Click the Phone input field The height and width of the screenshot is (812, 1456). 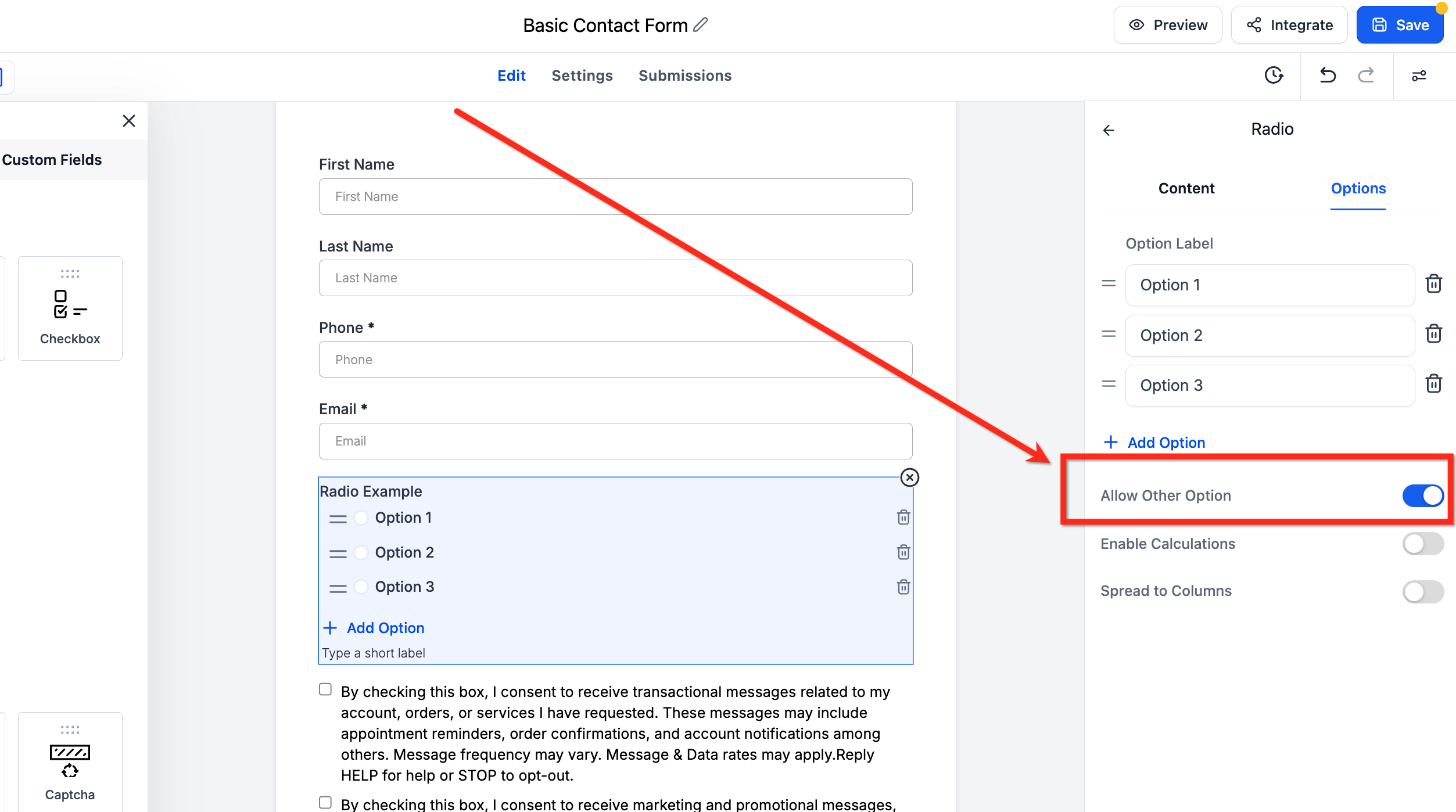(x=615, y=360)
